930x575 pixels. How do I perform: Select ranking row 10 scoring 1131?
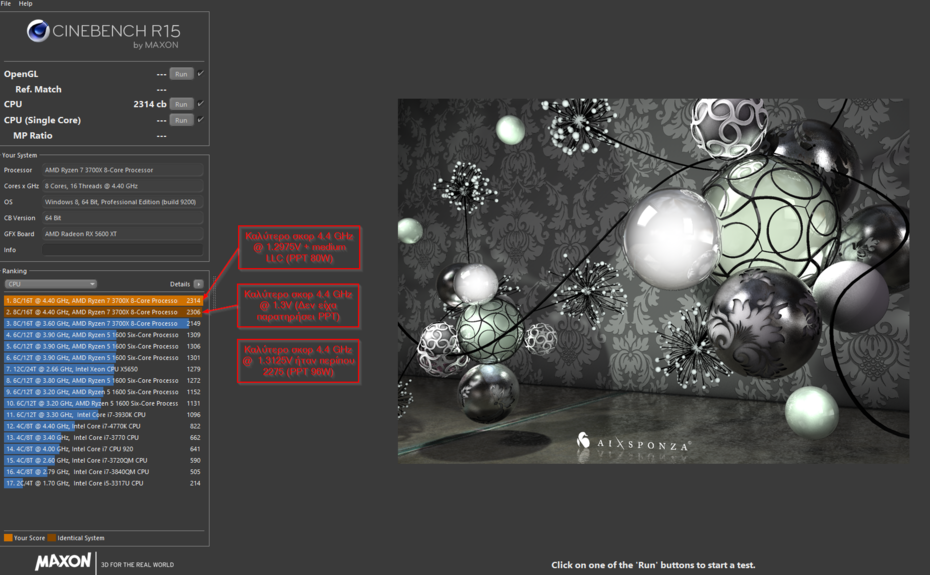(x=103, y=404)
